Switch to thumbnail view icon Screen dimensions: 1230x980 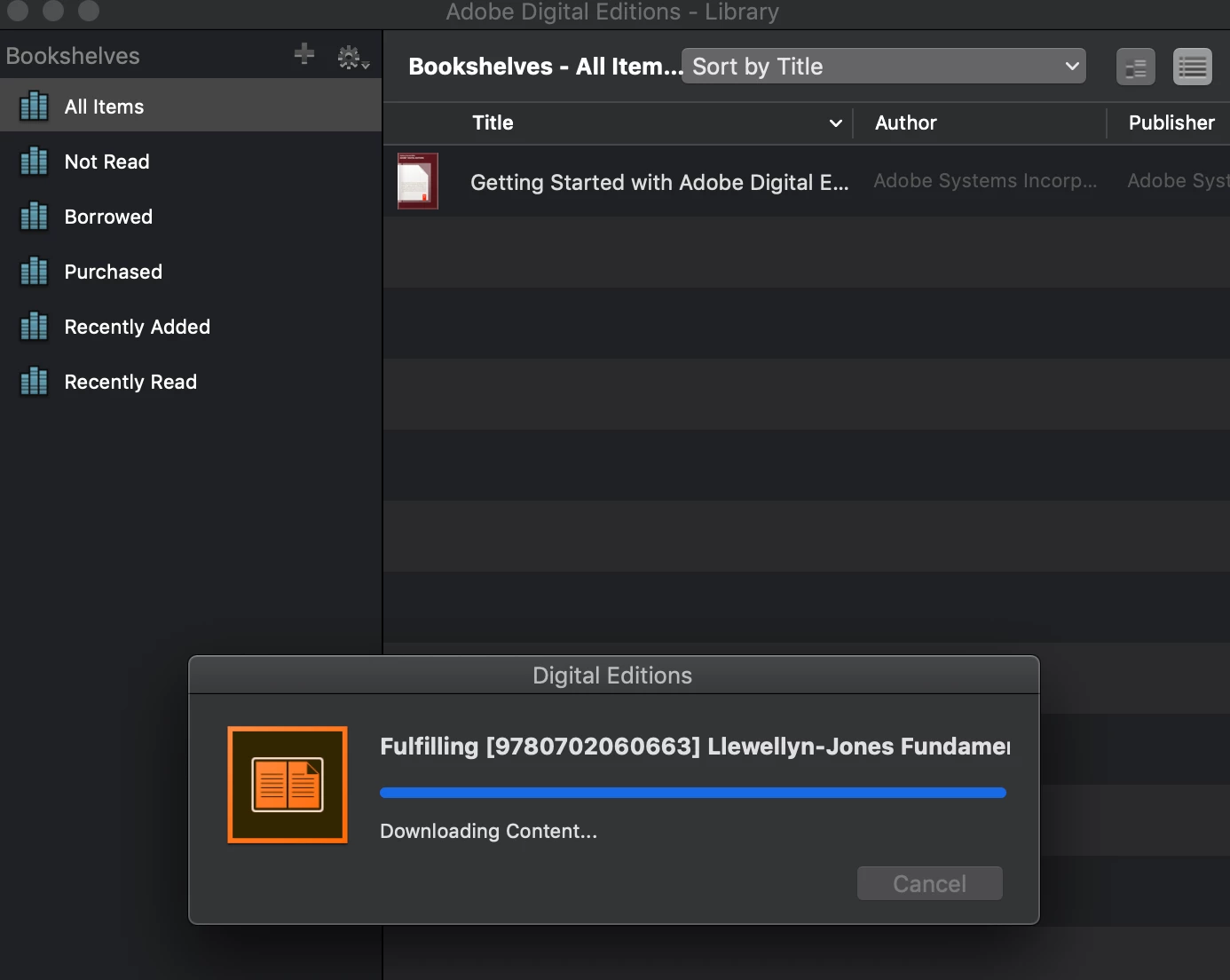click(1135, 67)
